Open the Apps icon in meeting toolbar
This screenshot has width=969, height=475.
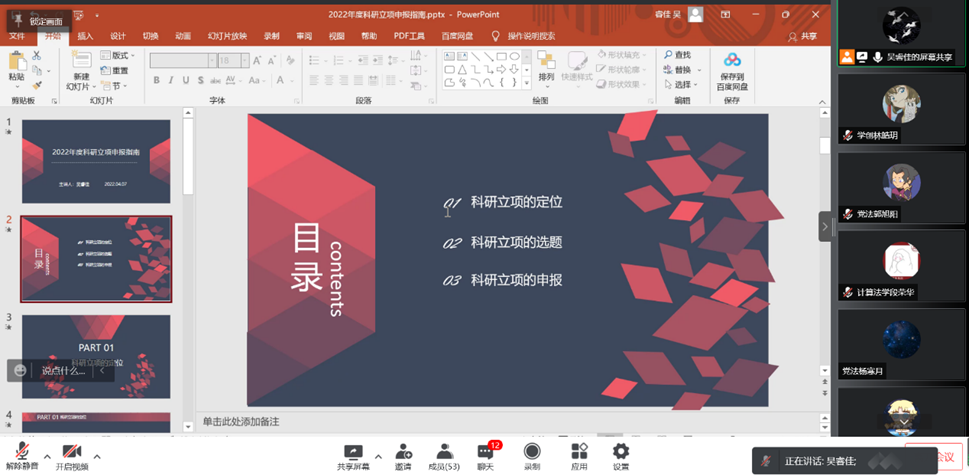(579, 456)
